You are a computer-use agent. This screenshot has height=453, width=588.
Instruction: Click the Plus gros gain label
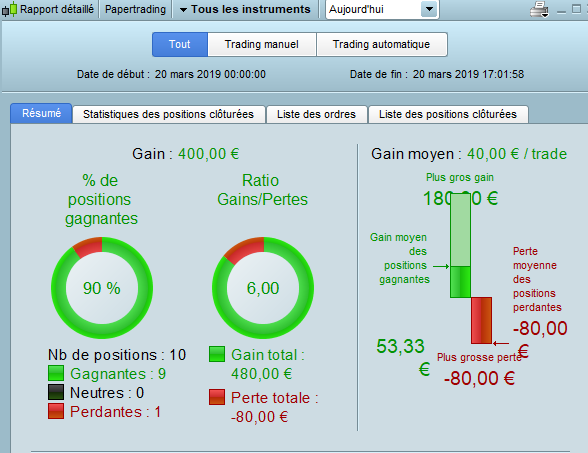click(x=460, y=177)
